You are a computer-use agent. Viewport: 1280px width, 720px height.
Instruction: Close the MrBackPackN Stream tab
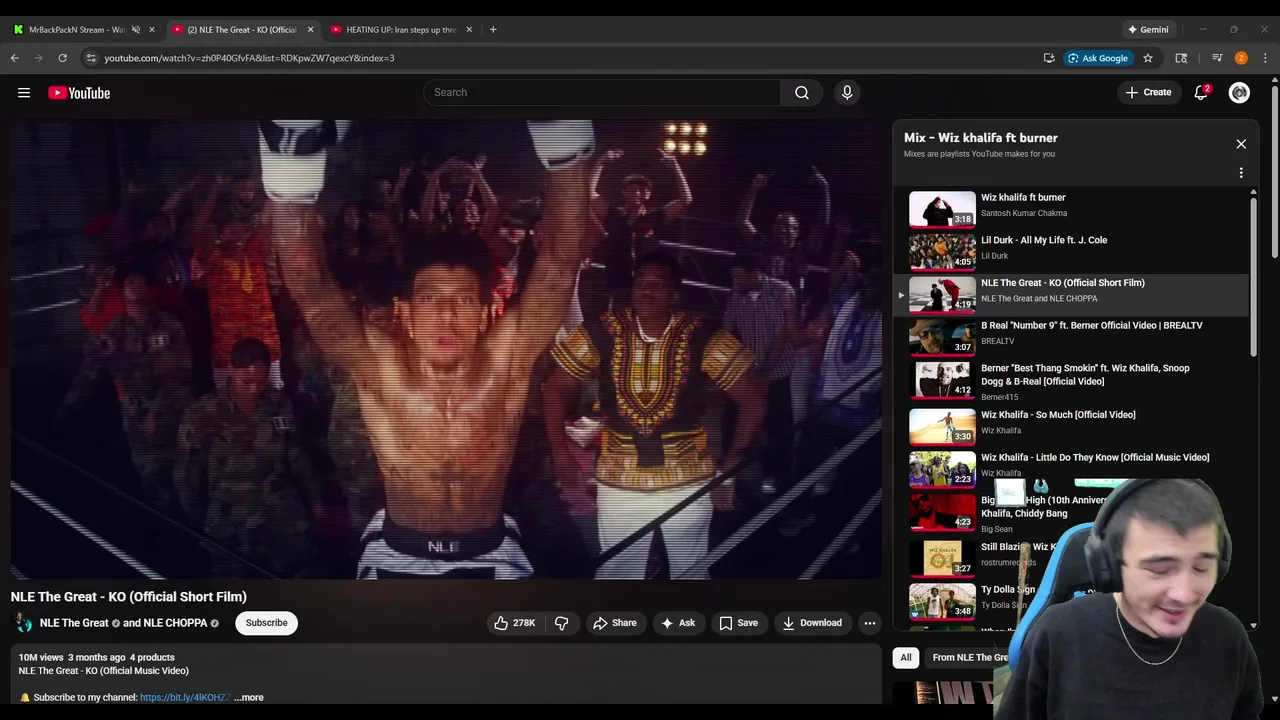152,29
